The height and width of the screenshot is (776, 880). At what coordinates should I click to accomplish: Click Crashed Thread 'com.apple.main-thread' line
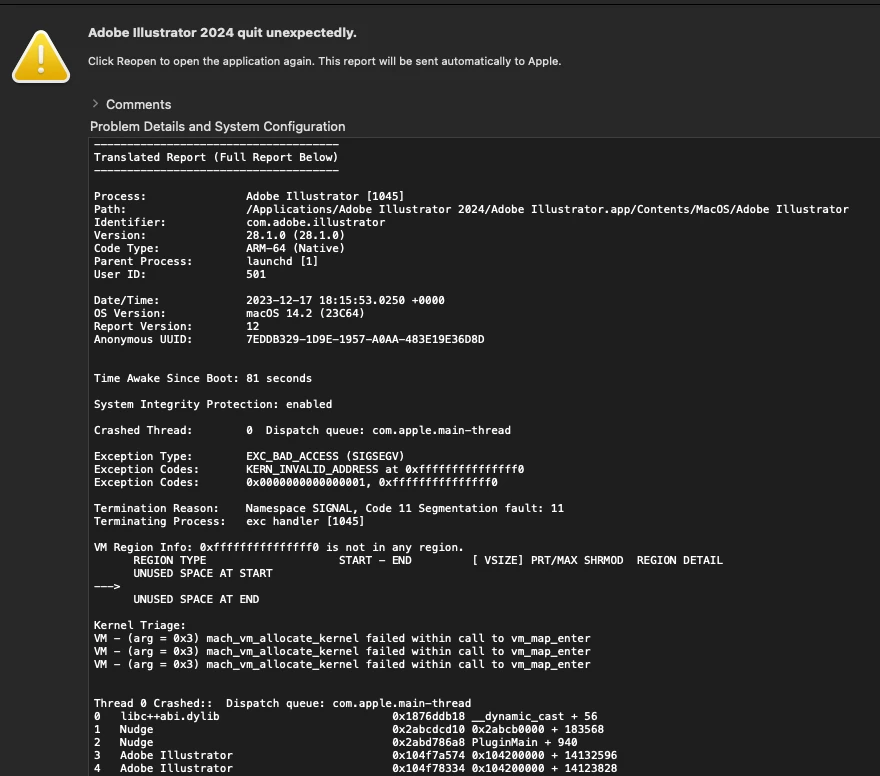(x=302, y=430)
